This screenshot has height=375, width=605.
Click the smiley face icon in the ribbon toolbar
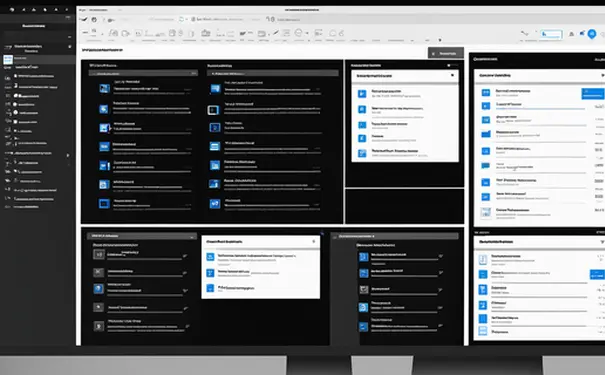coord(298,33)
